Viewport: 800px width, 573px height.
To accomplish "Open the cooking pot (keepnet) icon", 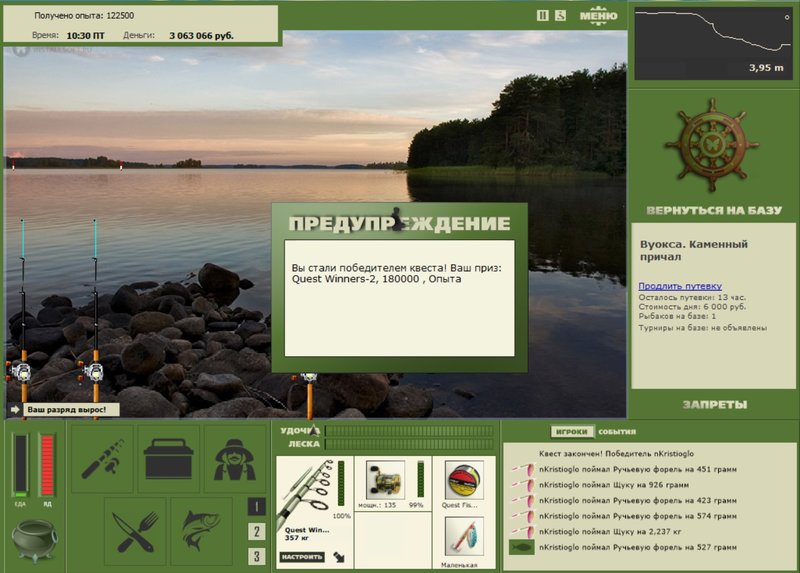I will pos(35,540).
